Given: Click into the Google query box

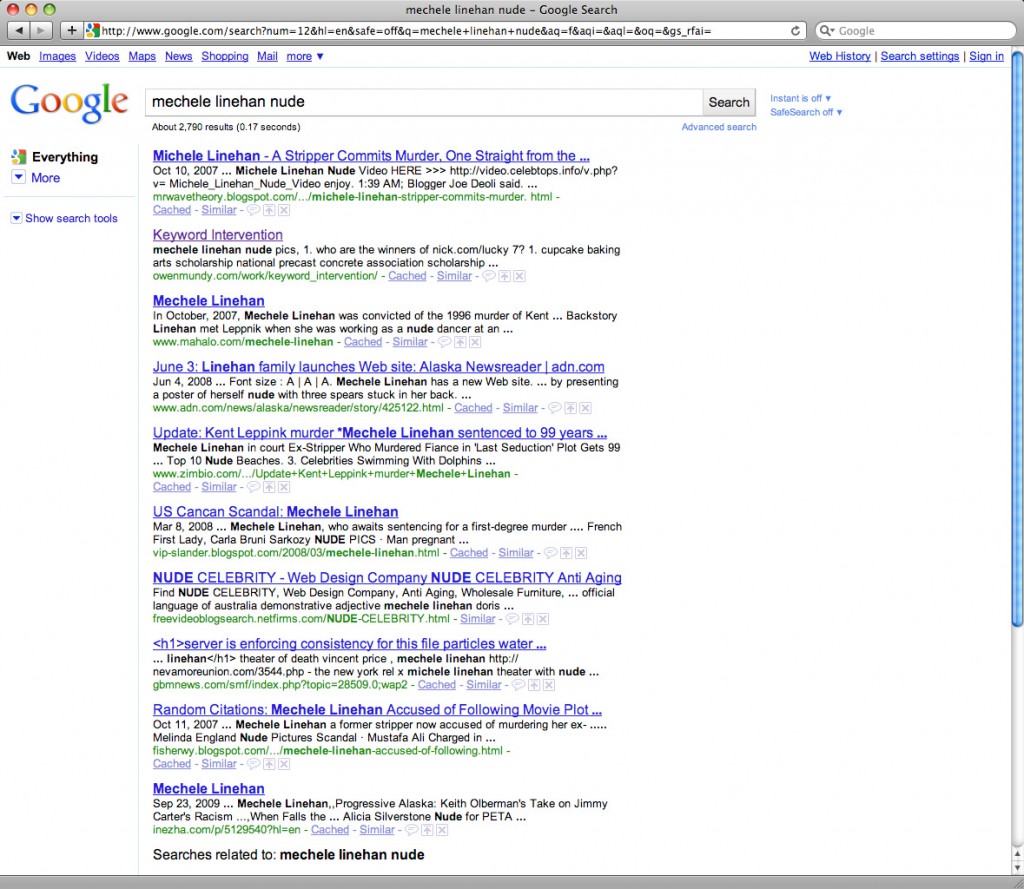Looking at the screenshot, I should point(424,103).
